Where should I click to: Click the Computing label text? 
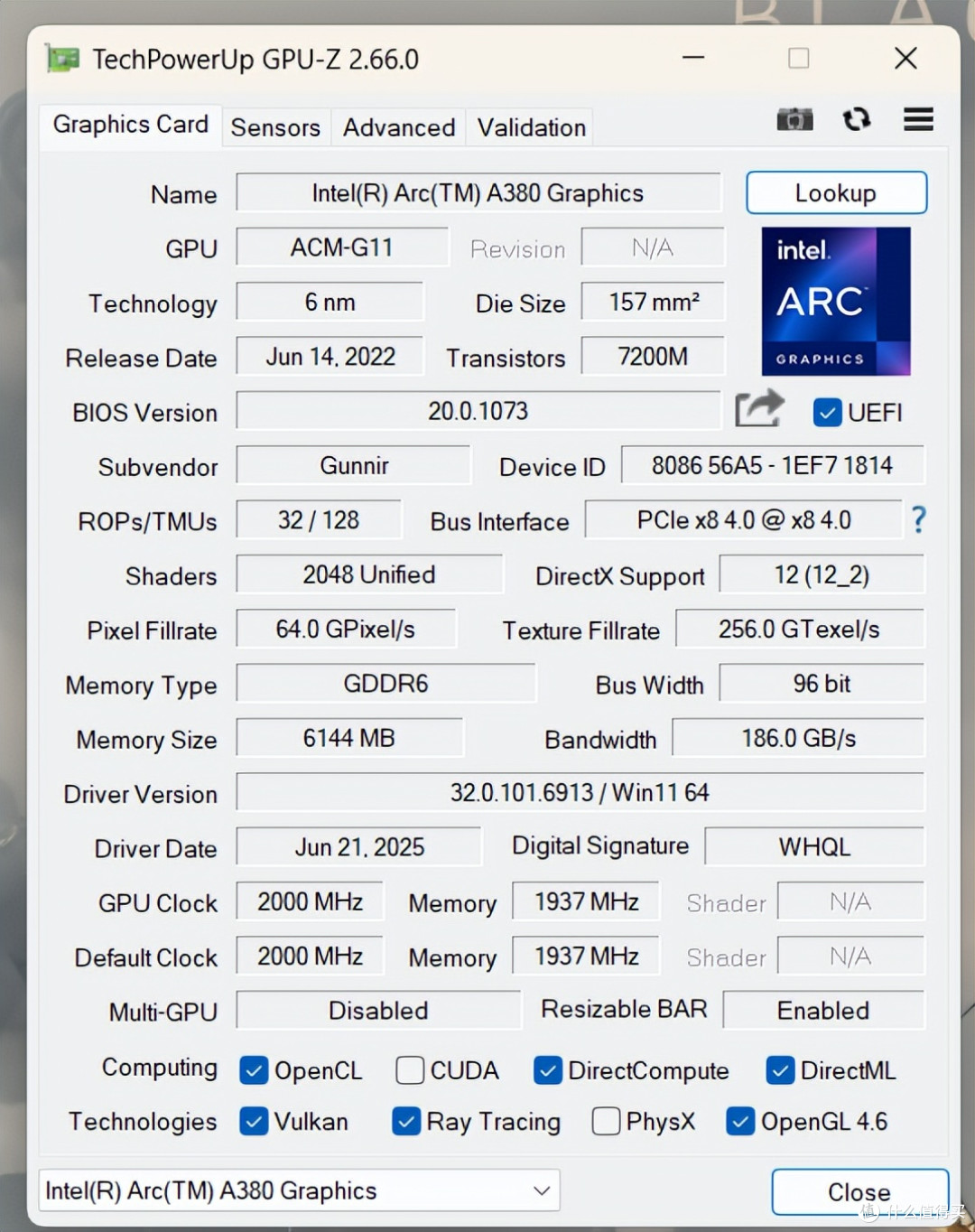pyautogui.click(x=160, y=1068)
